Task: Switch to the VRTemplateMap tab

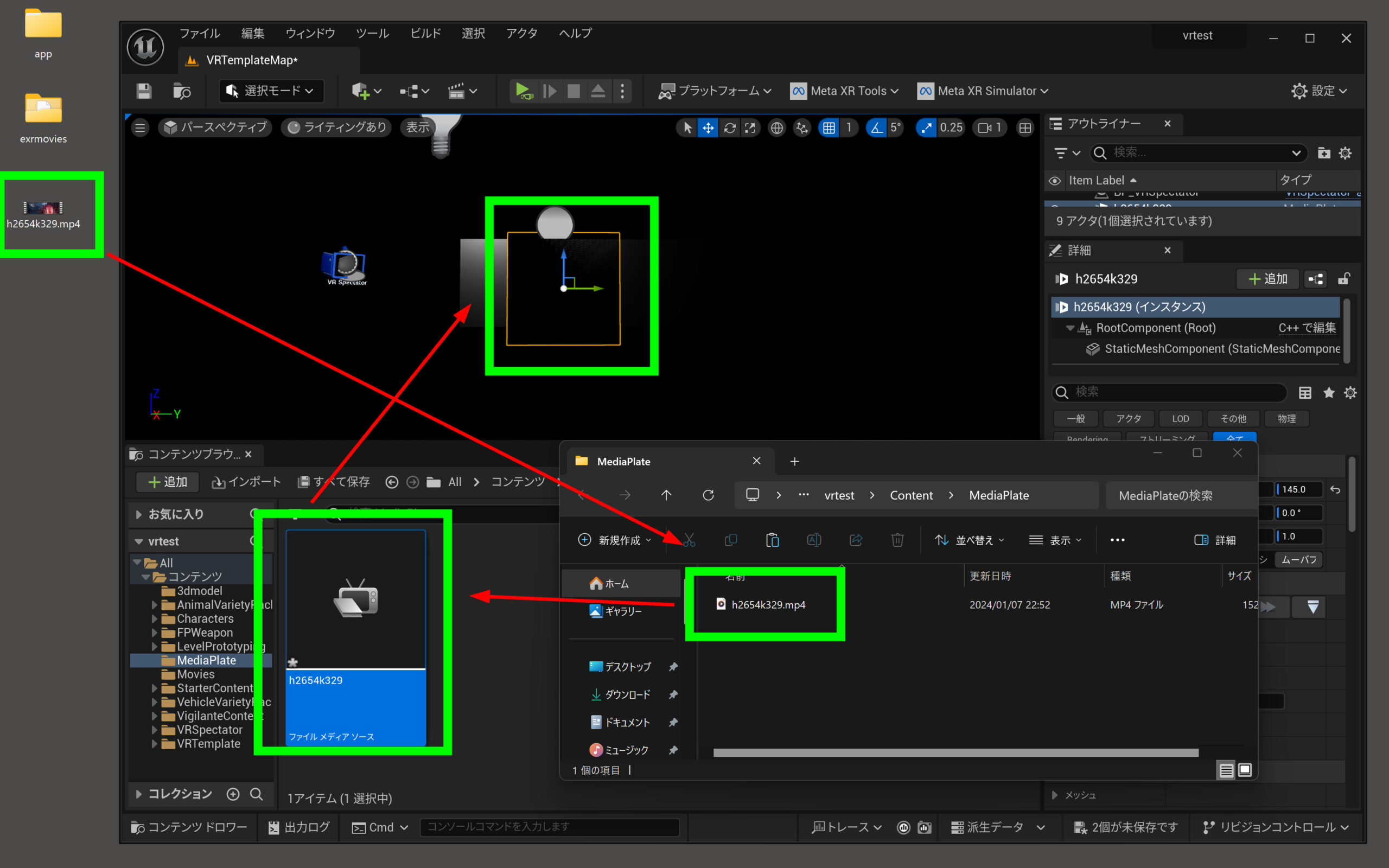Action: pyautogui.click(x=251, y=60)
